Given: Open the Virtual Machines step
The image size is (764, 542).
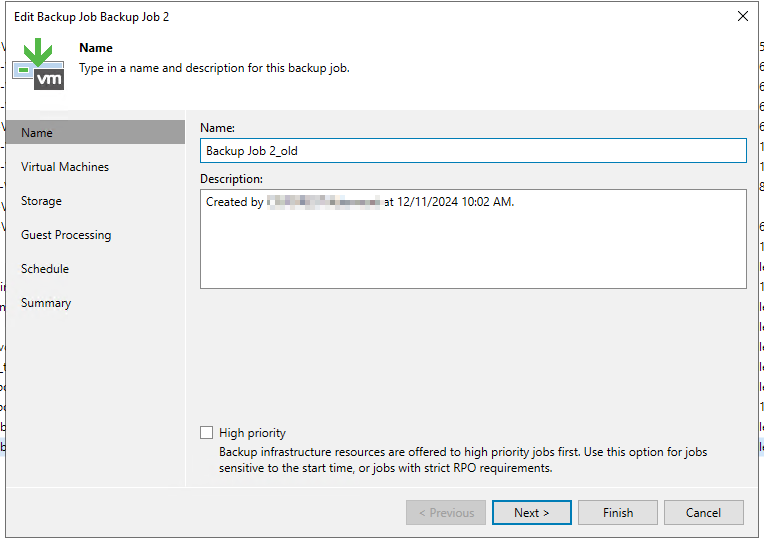Looking at the screenshot, I should pyautogui.click(x=65, y=167).
